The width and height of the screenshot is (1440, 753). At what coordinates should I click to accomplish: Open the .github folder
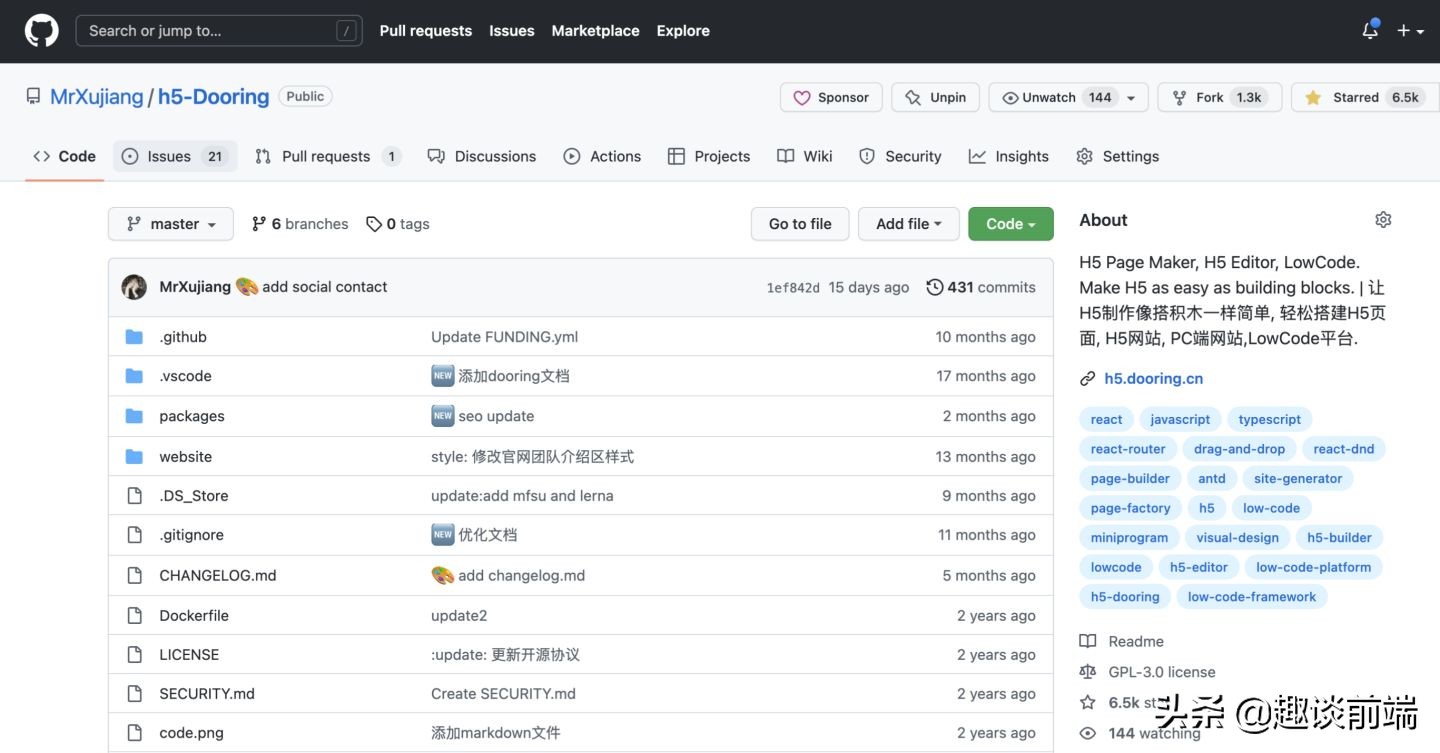coord(183,337)
